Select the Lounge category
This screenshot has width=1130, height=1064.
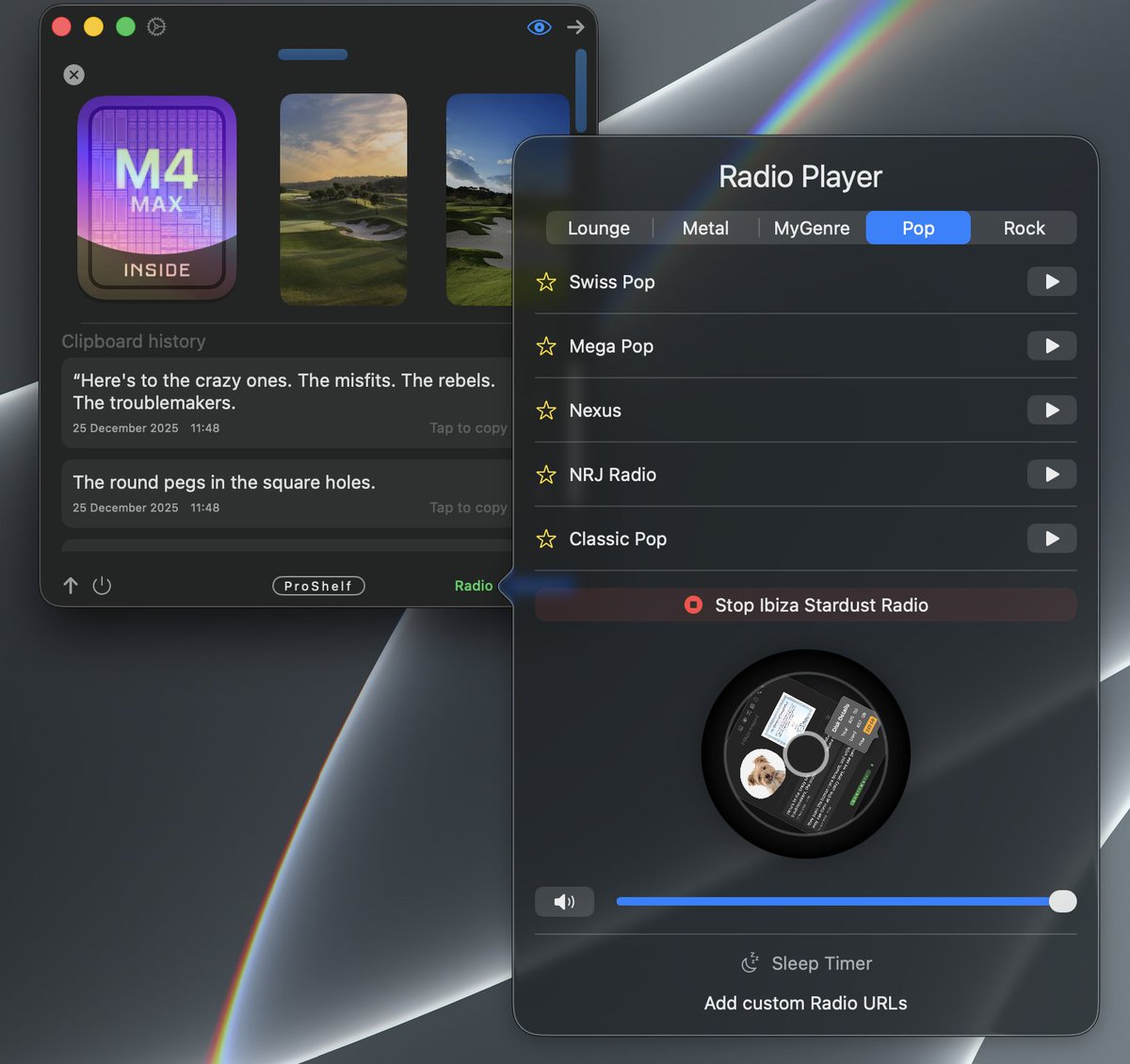click(599, 228)
